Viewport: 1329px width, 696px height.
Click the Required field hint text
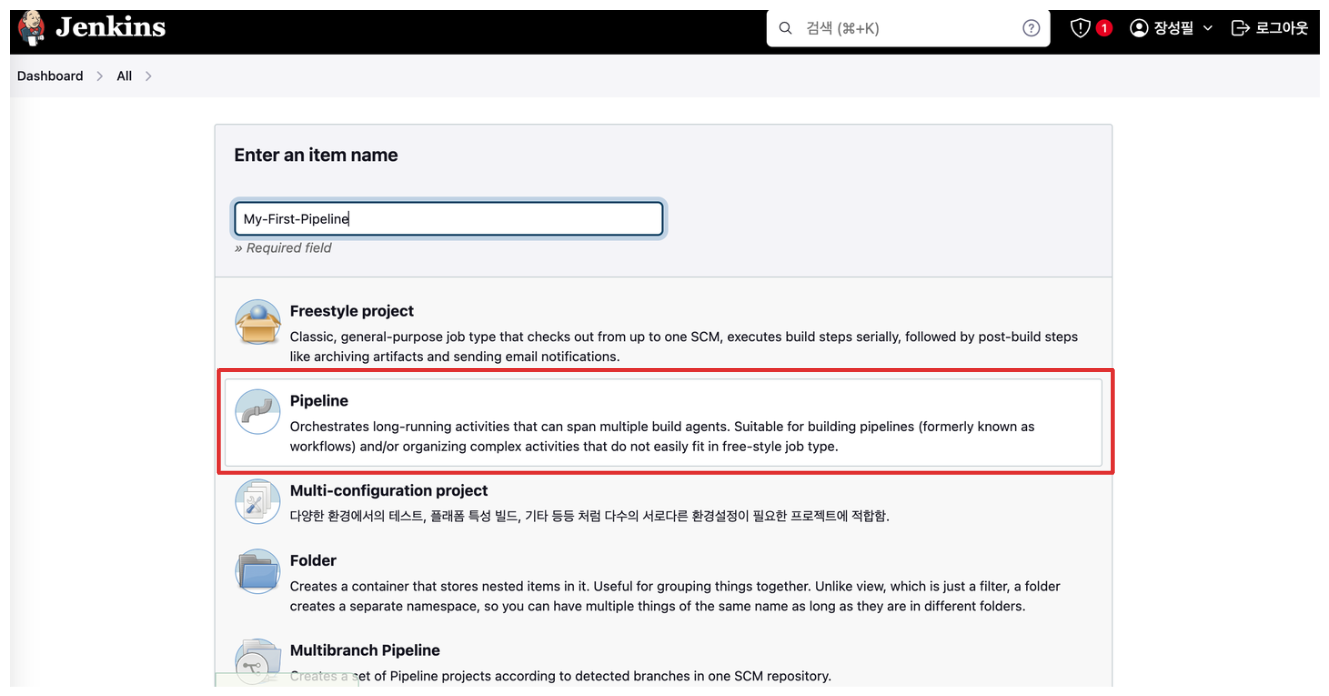pos(283,248)
